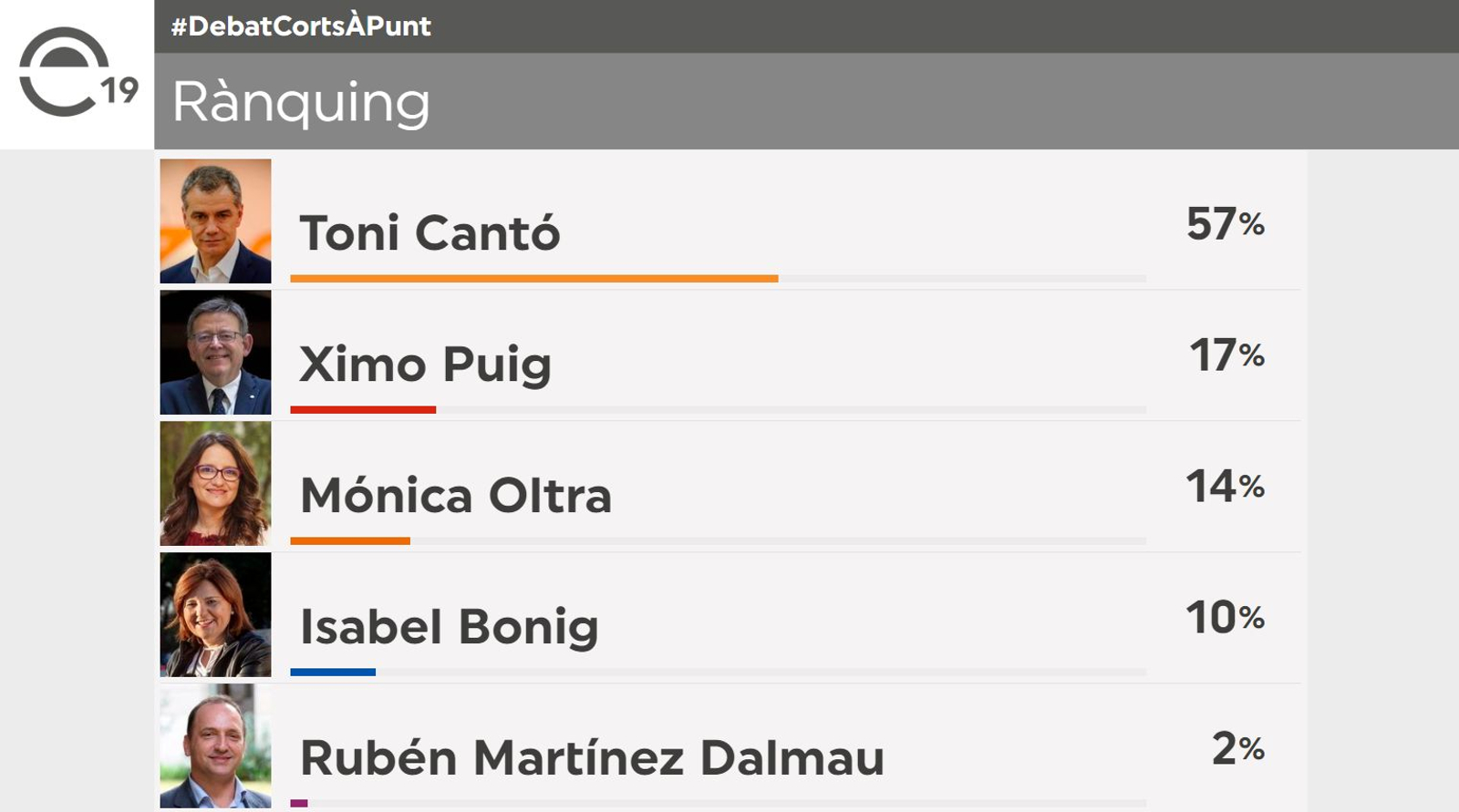
Task: Click the #DebatCortsÀPunt hashtag
Action: click(x=301, y=26)
